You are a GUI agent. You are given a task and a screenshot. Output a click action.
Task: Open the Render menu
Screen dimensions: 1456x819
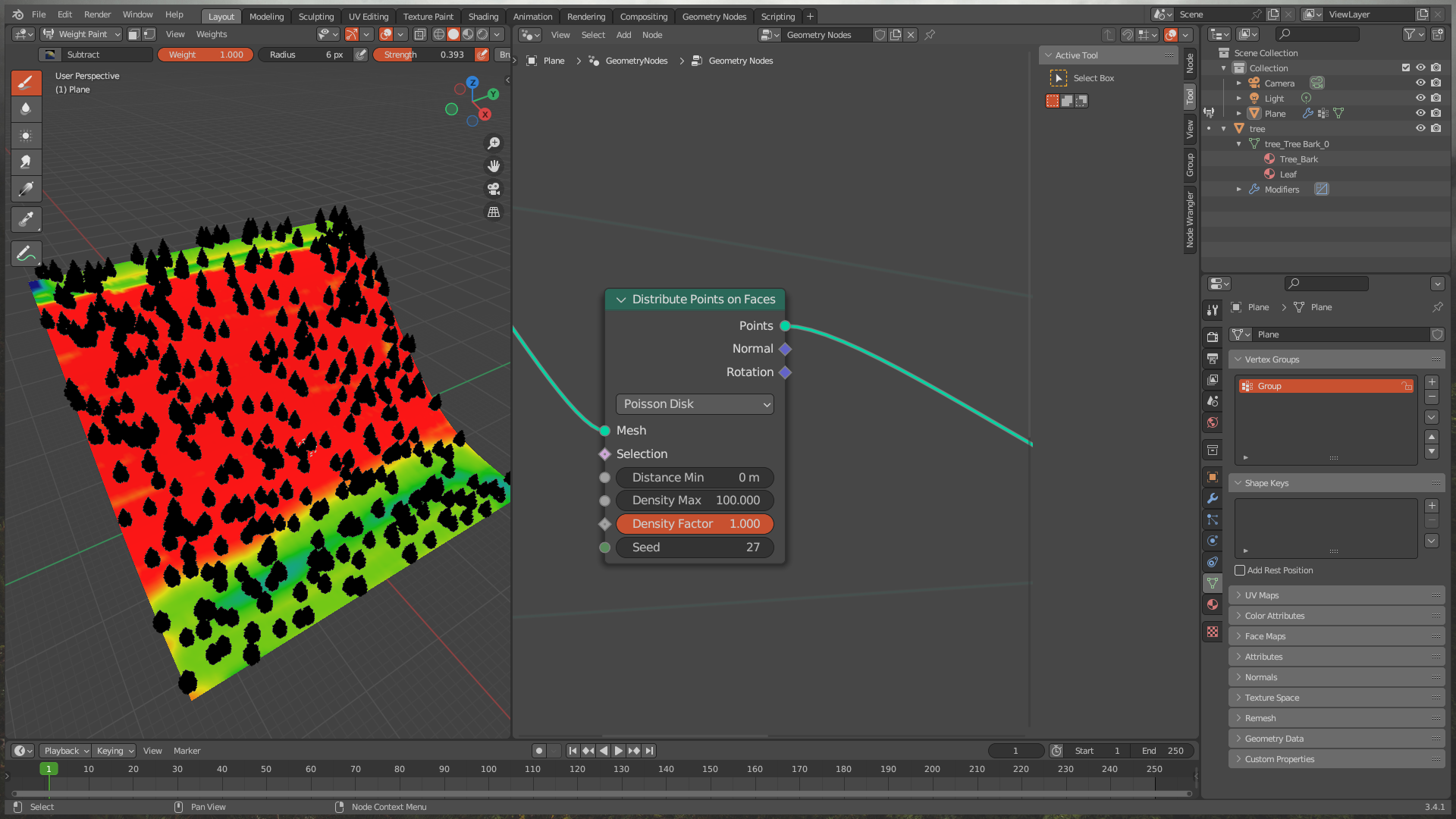[x=97, y=14]
